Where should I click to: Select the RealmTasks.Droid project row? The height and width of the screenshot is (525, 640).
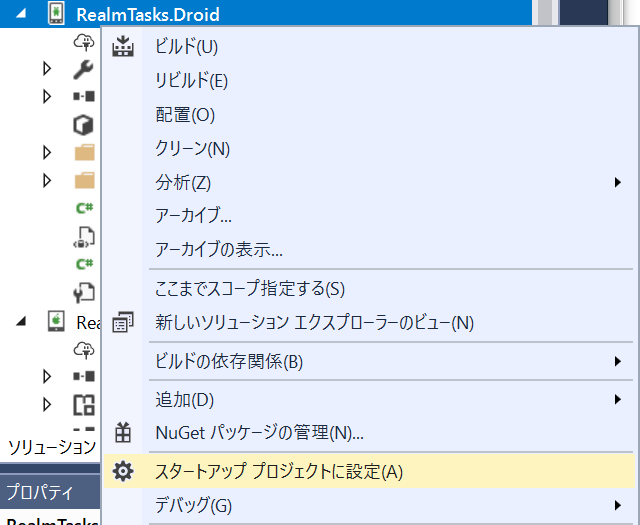coord(265,14)
